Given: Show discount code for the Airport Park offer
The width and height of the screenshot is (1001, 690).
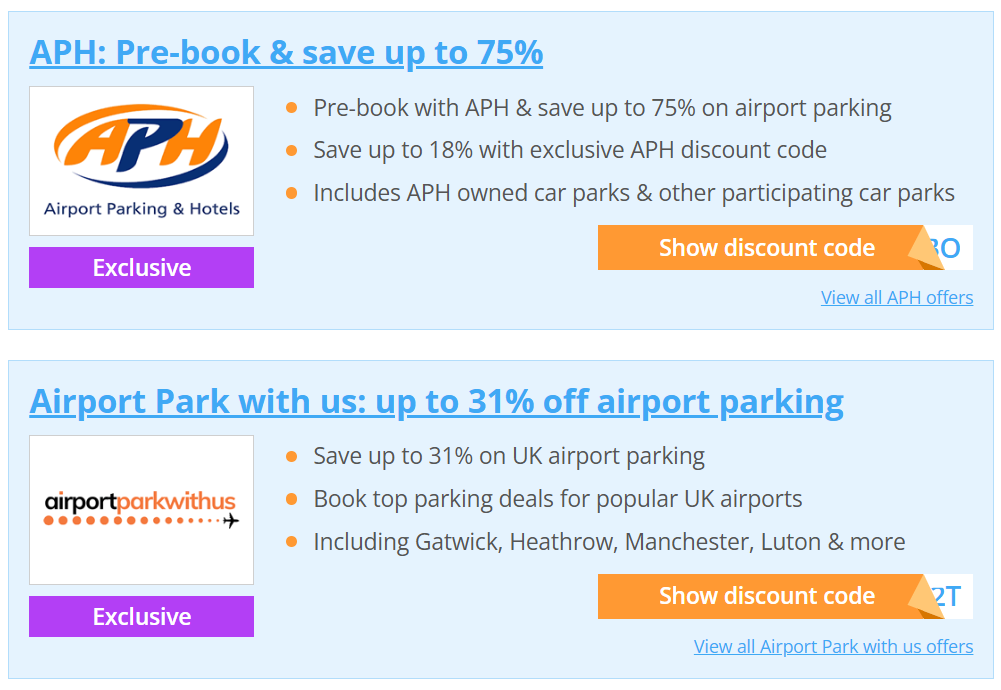Looking at the screenshot, I should click(766, 596).
